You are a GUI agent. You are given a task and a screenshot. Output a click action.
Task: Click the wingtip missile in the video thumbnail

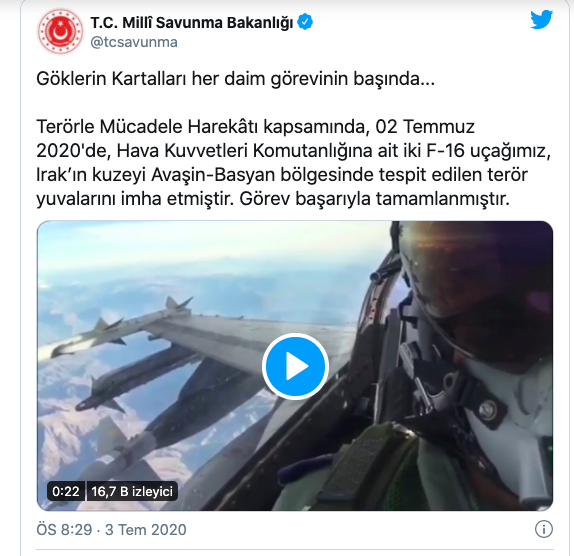point(121,329)
